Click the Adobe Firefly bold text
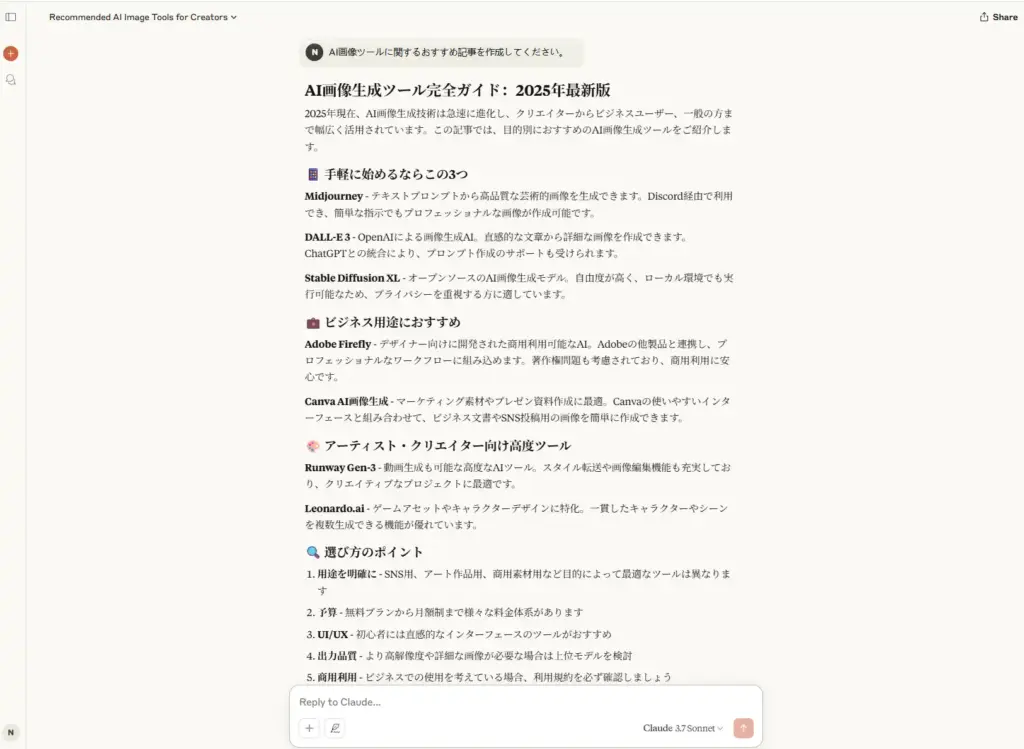Screen dimensions: 1024x749 [338, 343]
